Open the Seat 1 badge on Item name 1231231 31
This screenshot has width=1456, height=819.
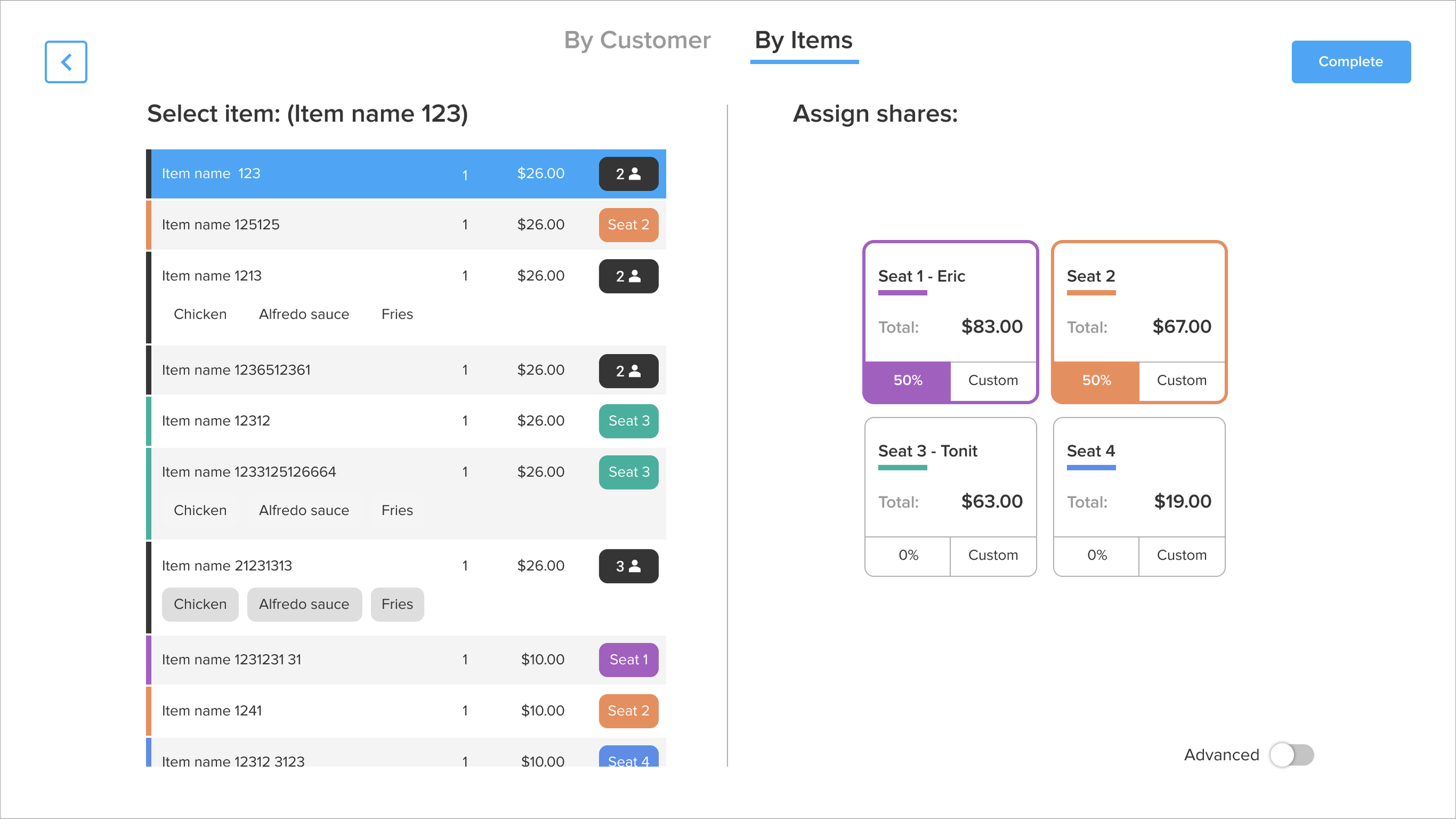pos(628,659)
